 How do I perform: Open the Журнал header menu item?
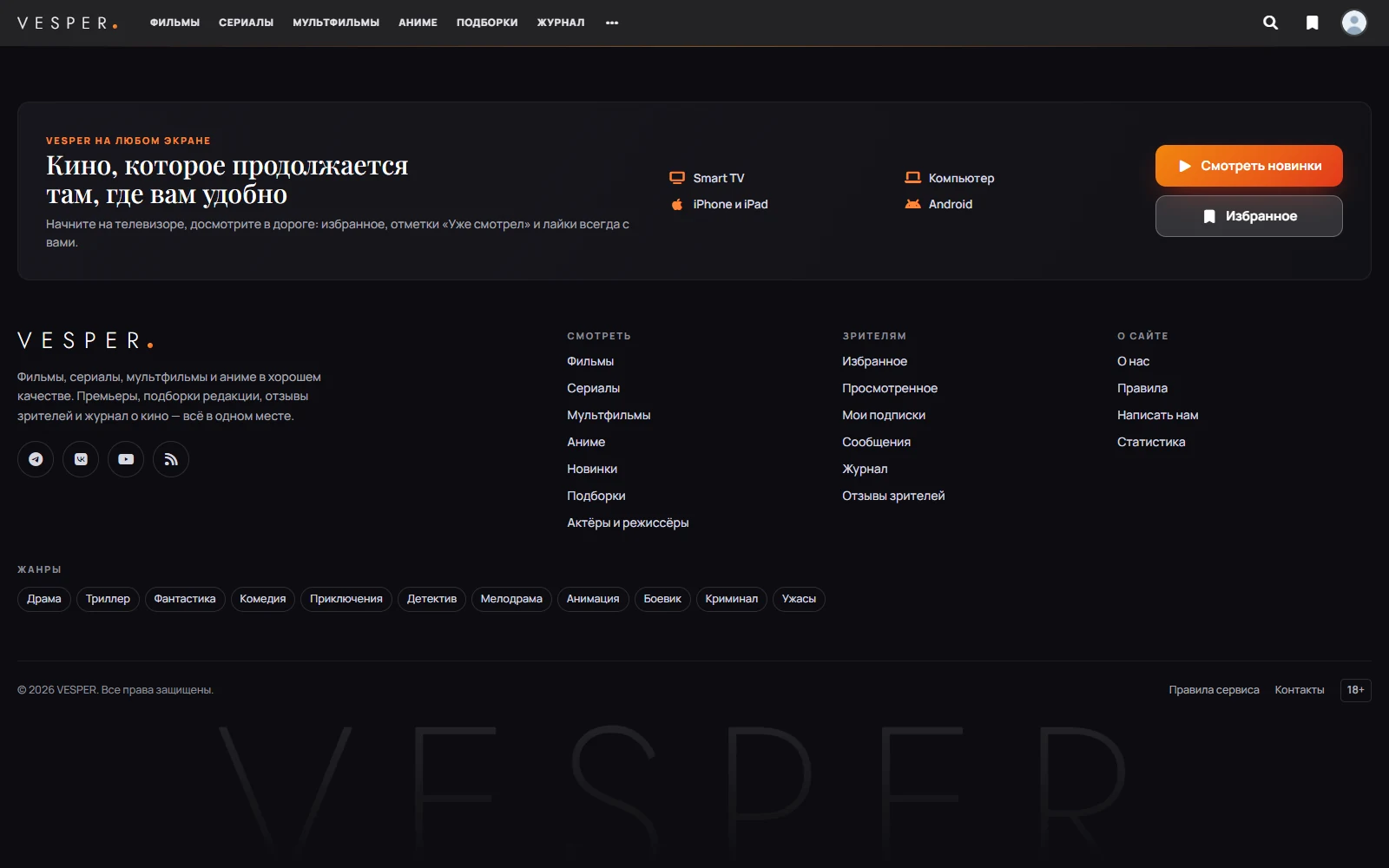(561, 23)
